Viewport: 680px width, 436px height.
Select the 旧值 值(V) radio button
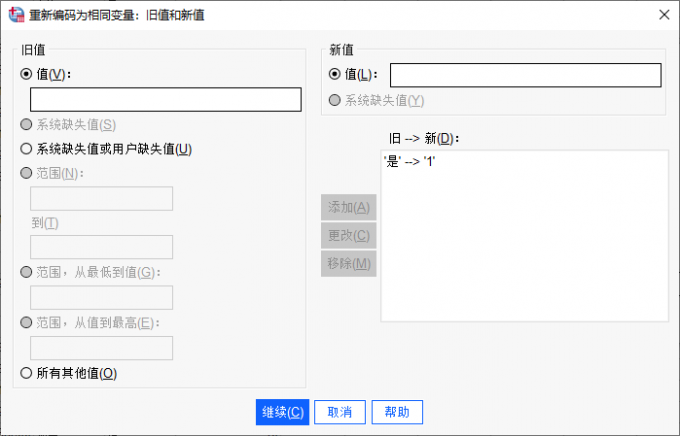pos(26,74)
